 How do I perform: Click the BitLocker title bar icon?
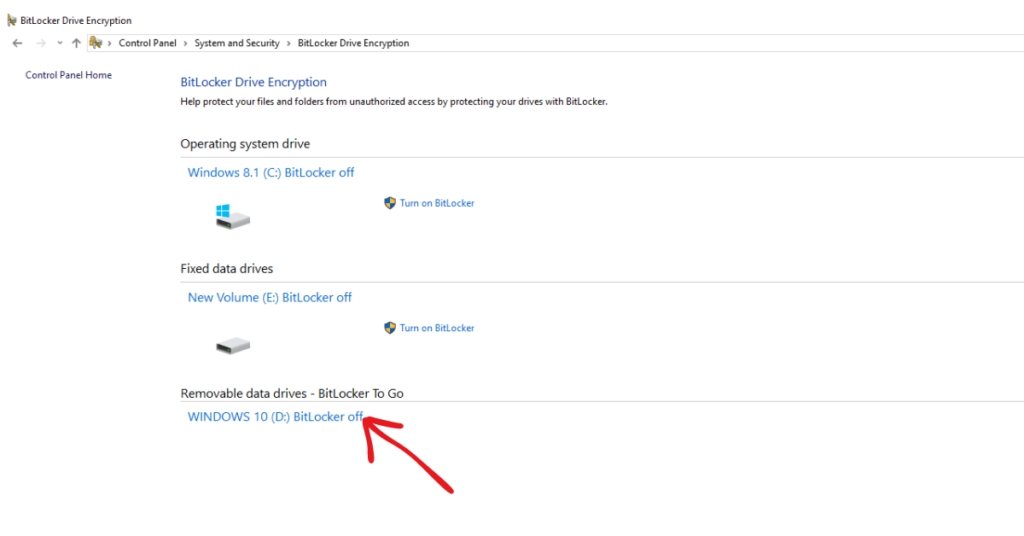click(12, 20)
